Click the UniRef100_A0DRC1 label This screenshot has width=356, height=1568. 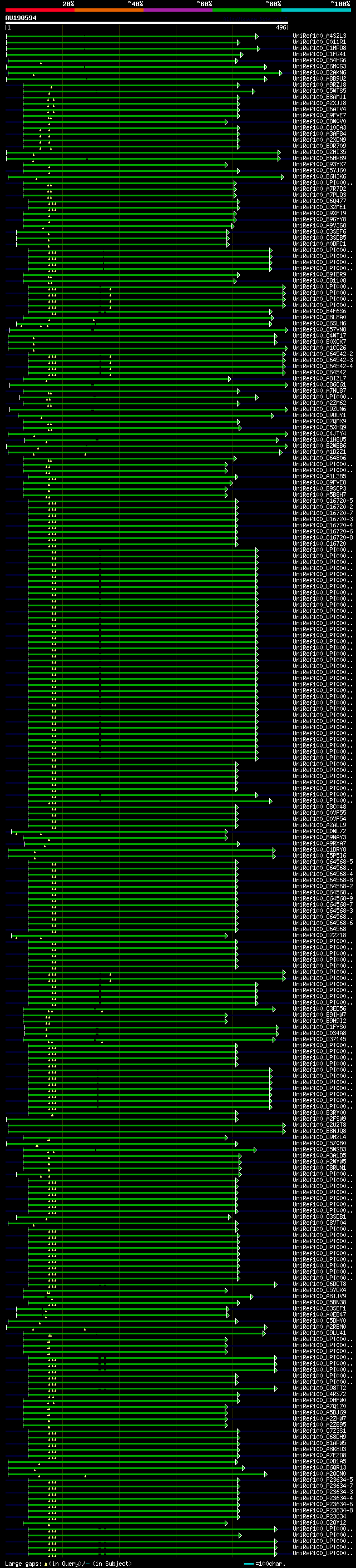click(x=319, y=244)
